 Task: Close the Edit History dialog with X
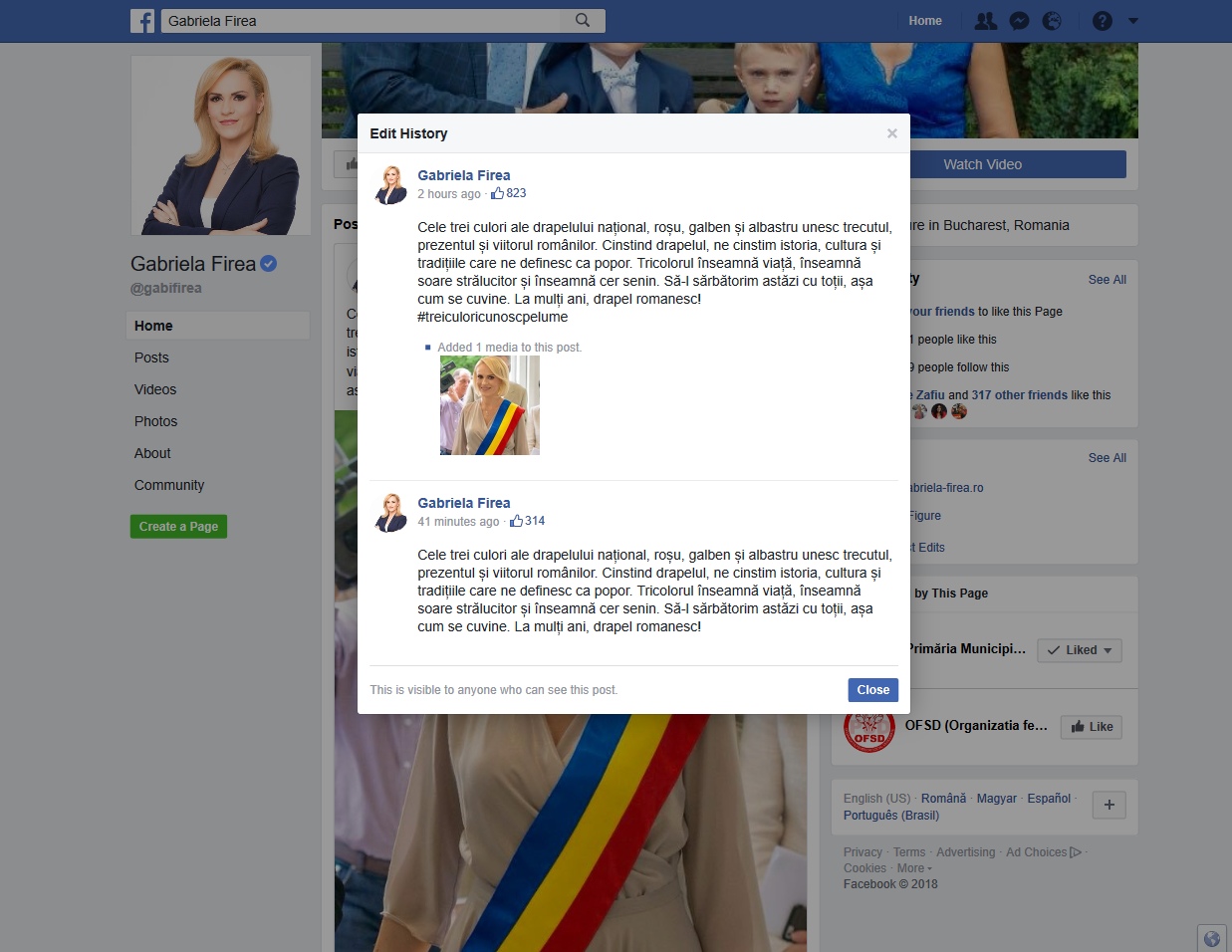point(891,133)
